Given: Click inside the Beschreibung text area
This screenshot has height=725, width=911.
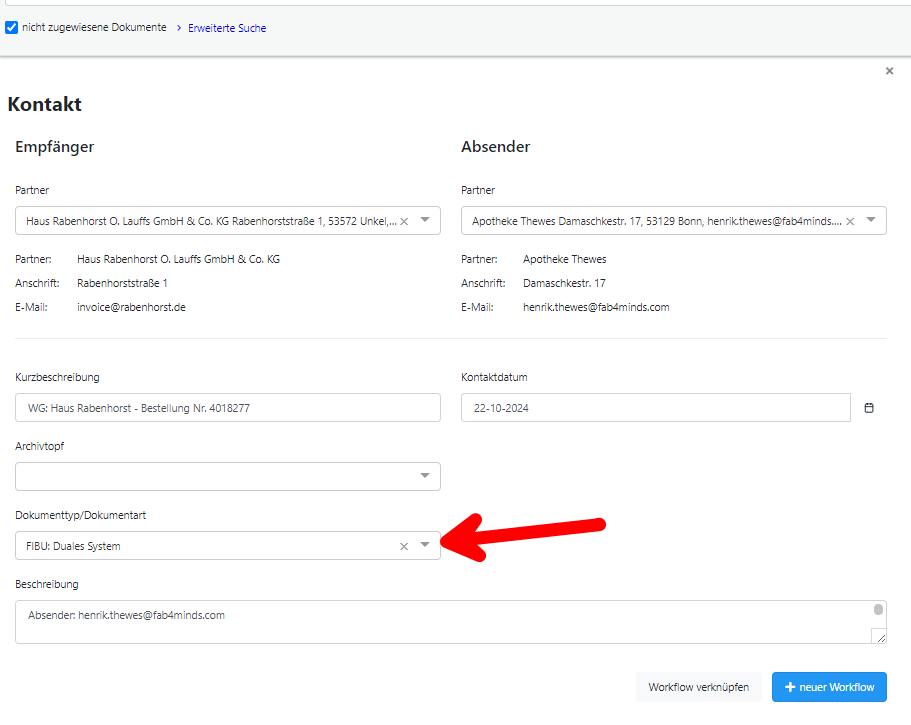Looking at the screenshot, I should [440, 622].
